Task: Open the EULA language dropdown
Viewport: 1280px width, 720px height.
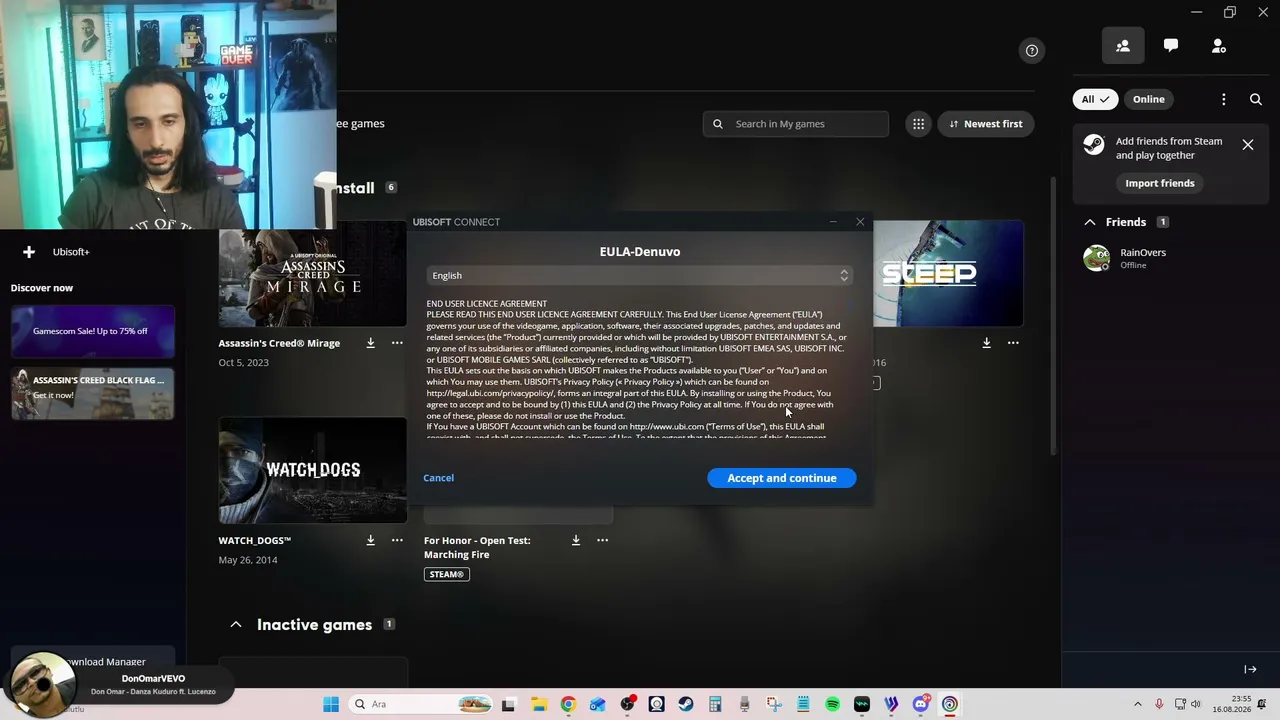Action: tap(640, 275)
